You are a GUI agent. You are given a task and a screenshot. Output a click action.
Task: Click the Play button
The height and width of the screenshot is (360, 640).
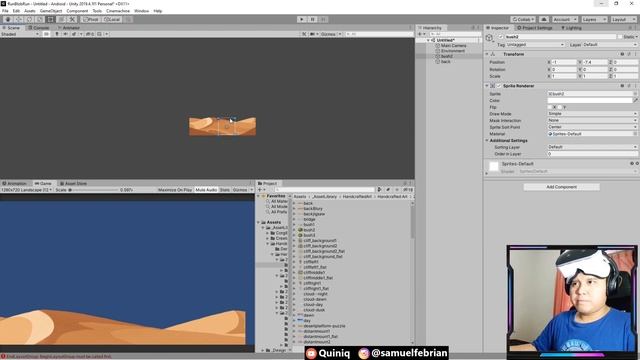pyautogui.click(x=302, y=19)
